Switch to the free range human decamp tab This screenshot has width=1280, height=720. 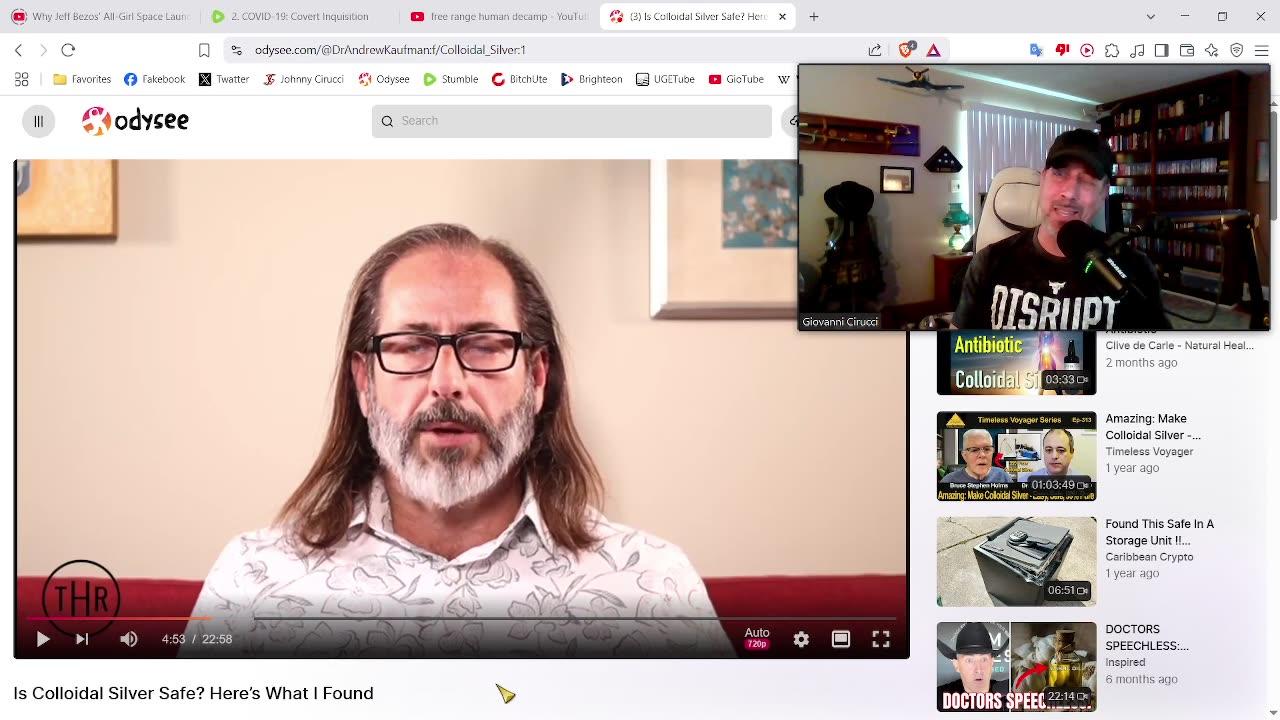496,16
